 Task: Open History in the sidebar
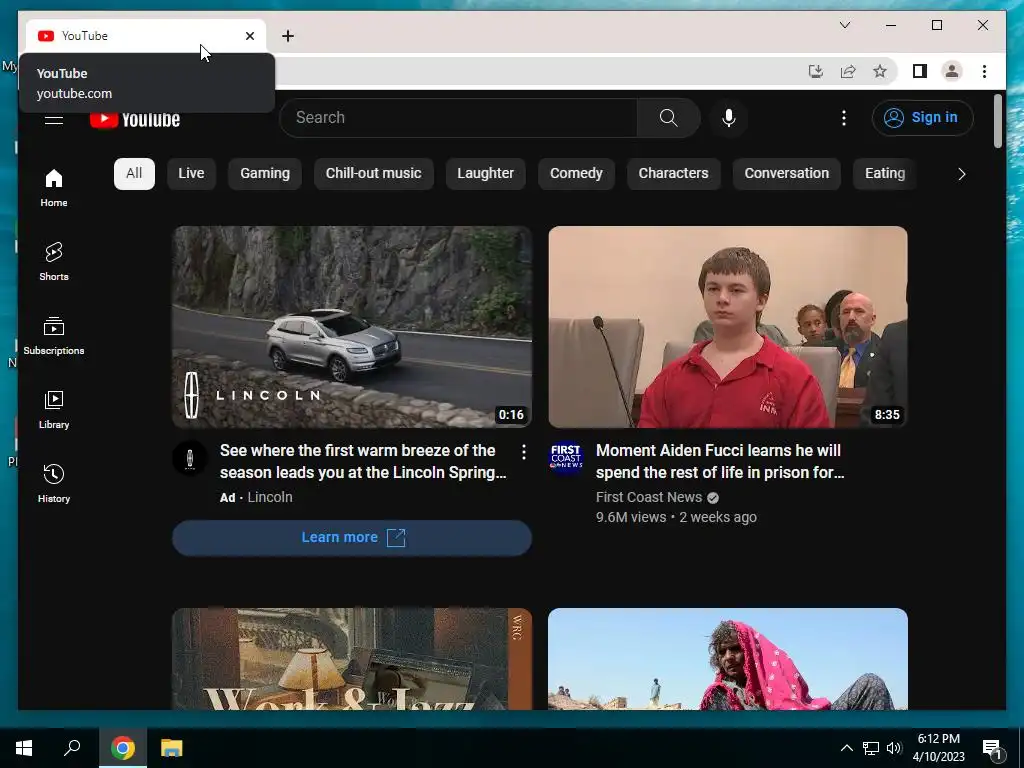point(54,484)
